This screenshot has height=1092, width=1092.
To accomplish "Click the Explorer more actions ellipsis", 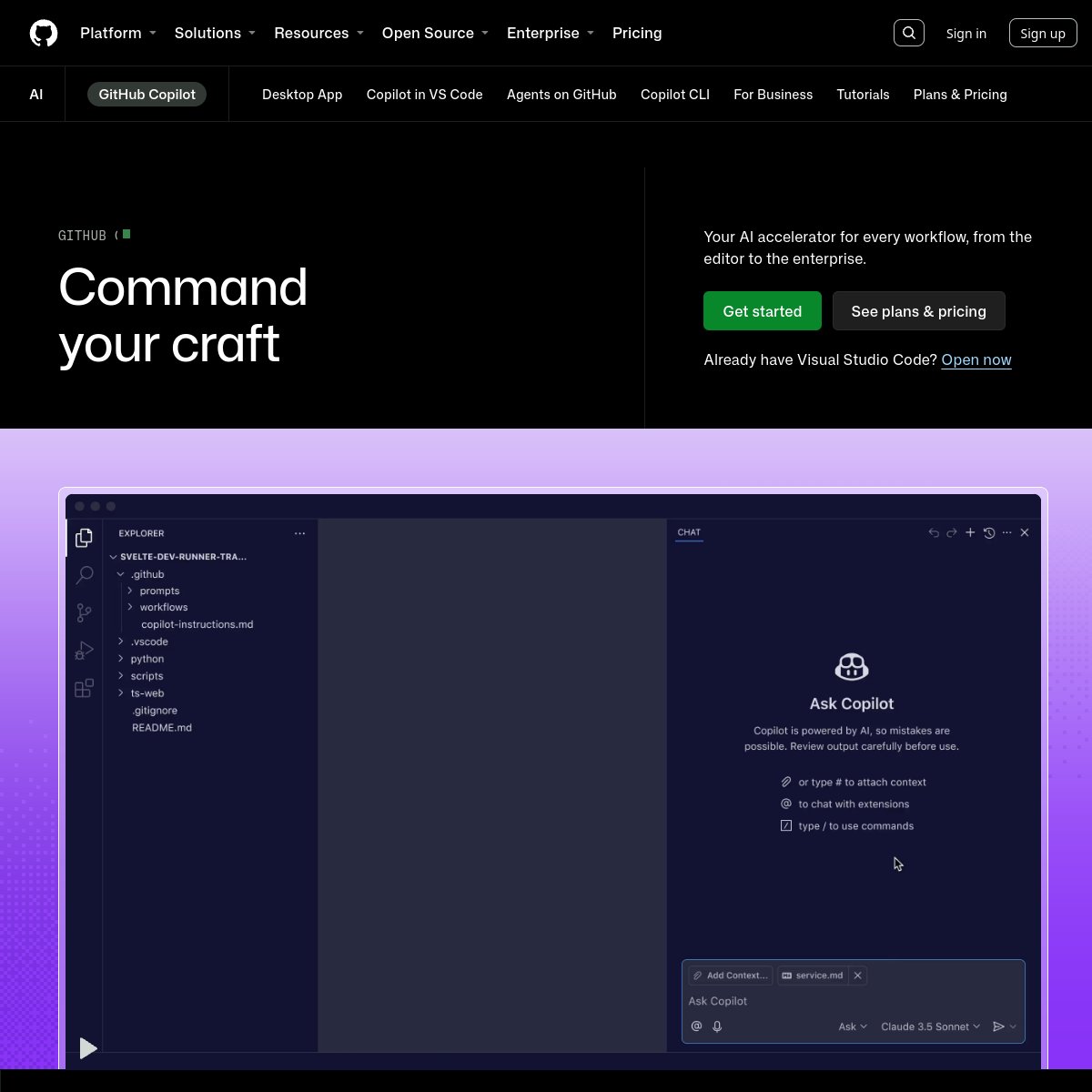I will tap(300, 533).
